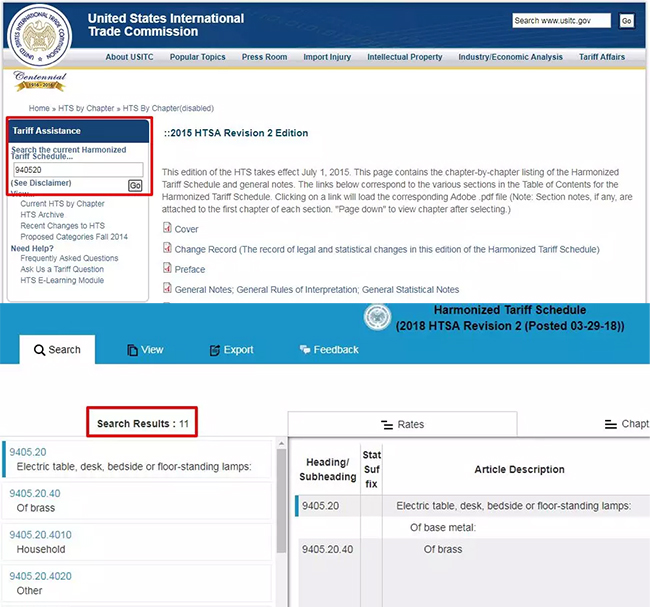Open Frequently Asked Questions link
The width and height of the screenshot is (650, 607).
pos(69,258)
